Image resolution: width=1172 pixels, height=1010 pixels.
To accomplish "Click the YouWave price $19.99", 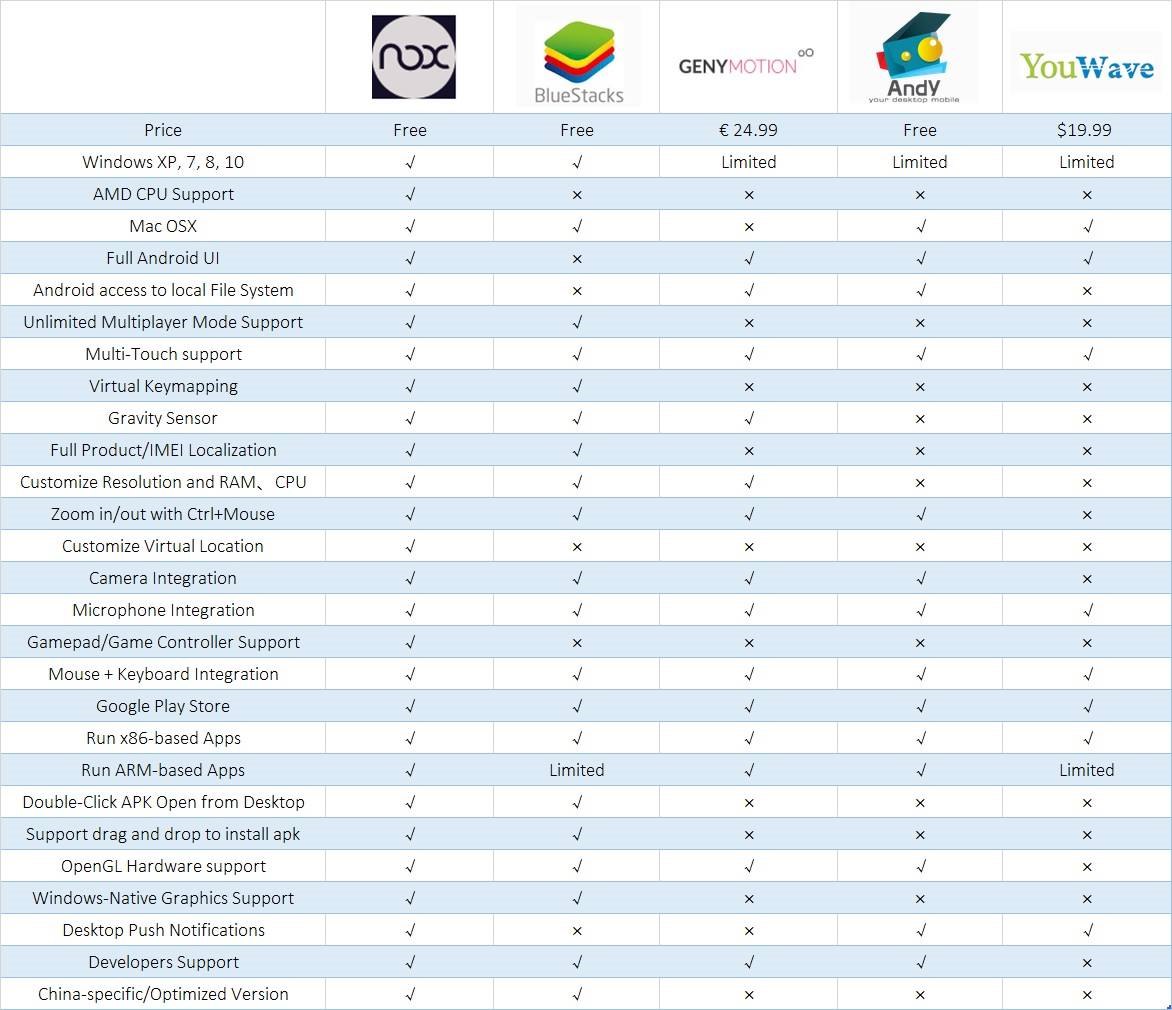I will pos(1086,130).
